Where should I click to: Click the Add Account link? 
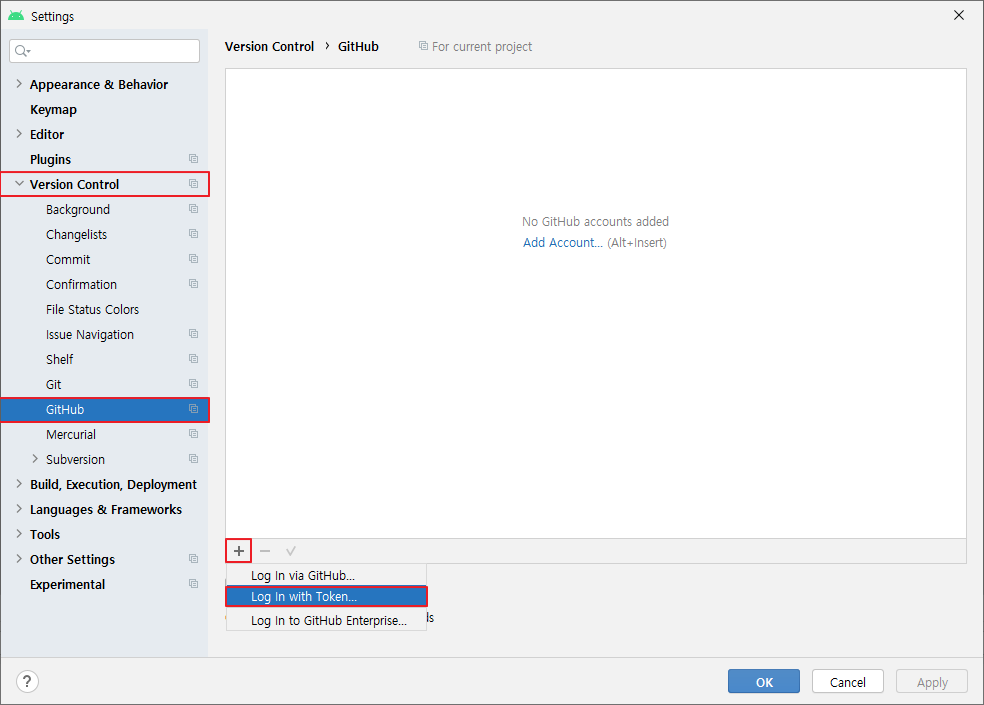563,243
